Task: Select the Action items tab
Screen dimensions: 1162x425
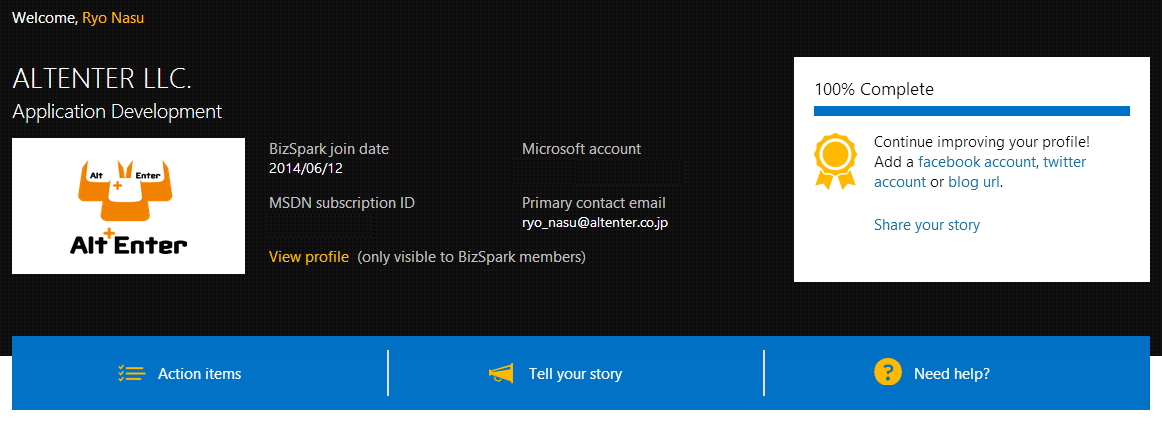Action: (200, 373)
